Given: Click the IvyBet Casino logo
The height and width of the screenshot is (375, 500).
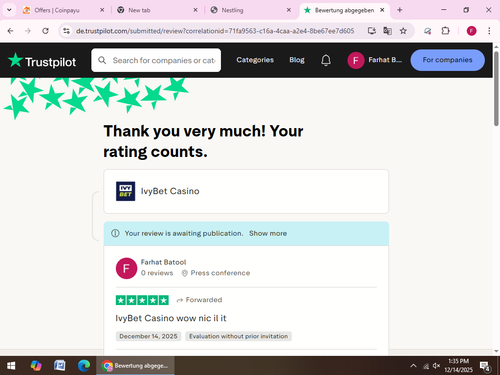Looking at the screenshot, I should tap(125, 191).
